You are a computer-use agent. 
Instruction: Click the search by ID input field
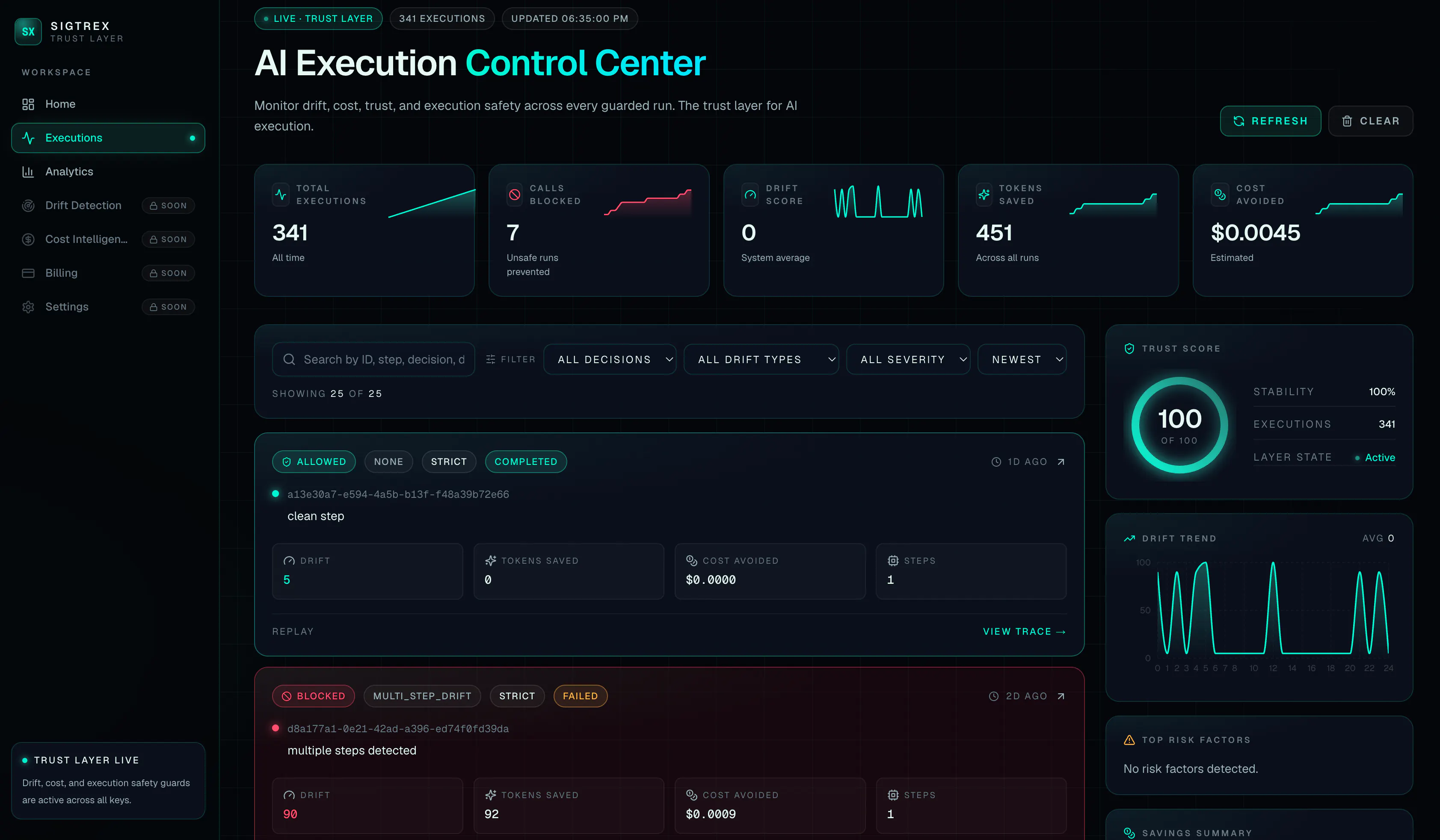(374, 359)
